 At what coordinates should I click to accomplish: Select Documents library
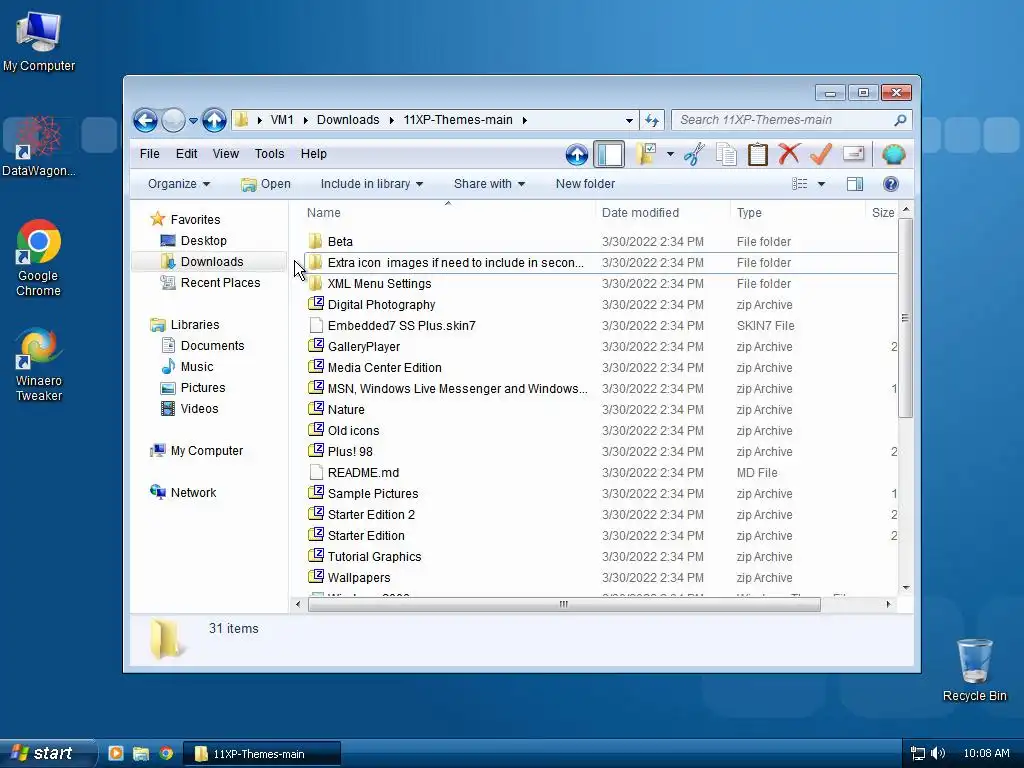[x=212, y=346]
